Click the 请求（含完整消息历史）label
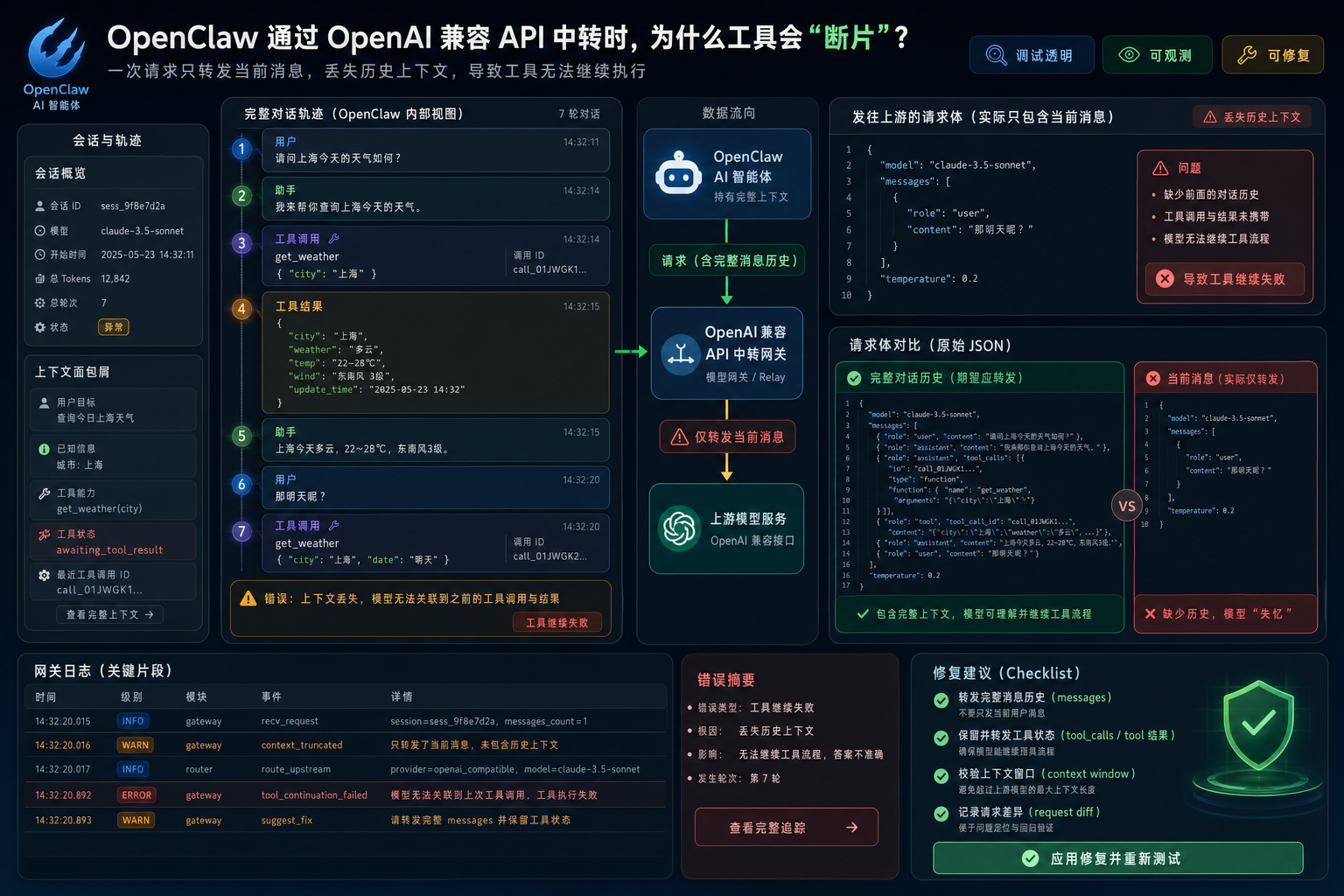1344x896 pixels. (728, 261)
